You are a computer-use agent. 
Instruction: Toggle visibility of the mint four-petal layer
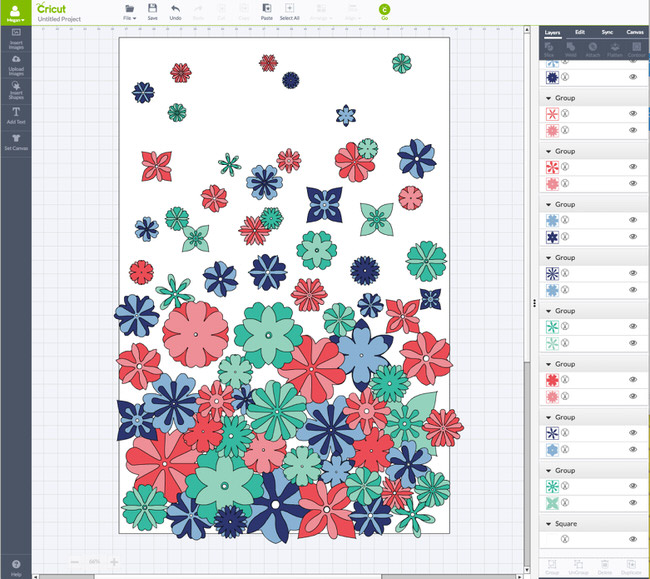[x=633, y=502]
